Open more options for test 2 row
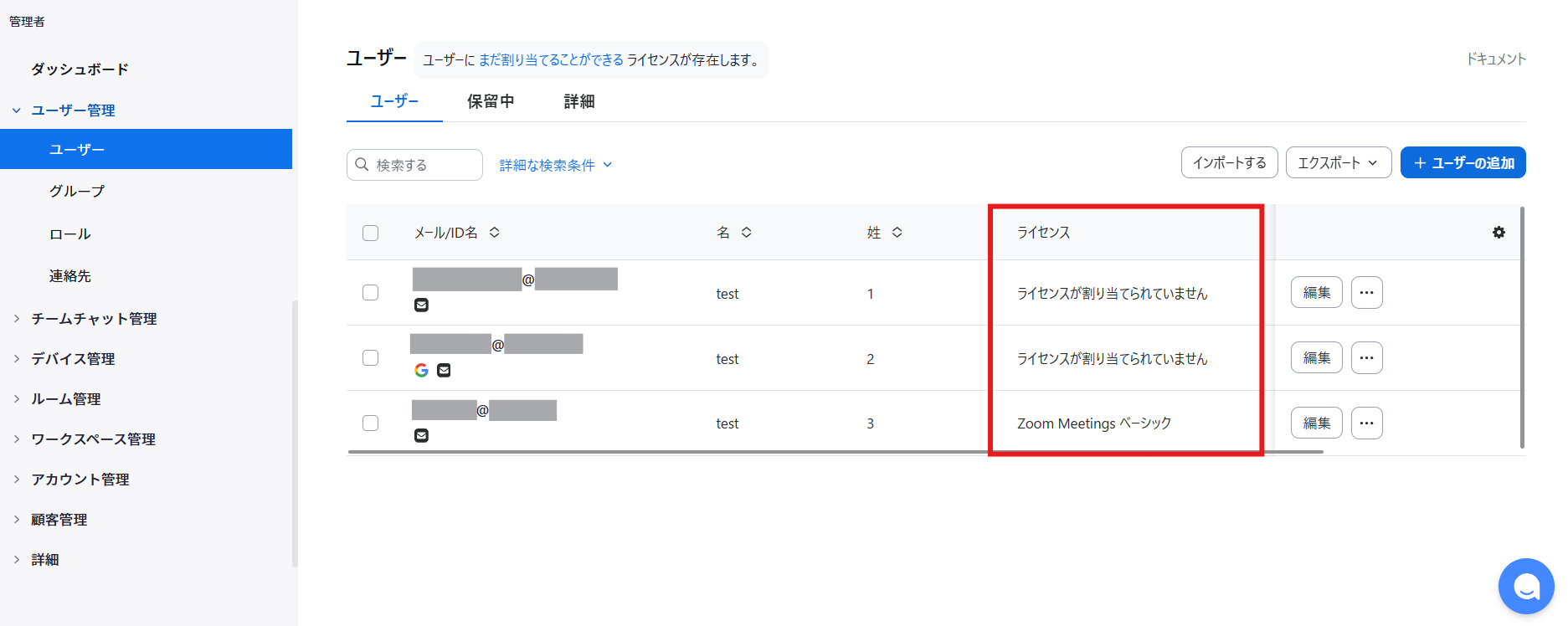The height and width of the screenshot is (626, 1568). pos(1366,358)
